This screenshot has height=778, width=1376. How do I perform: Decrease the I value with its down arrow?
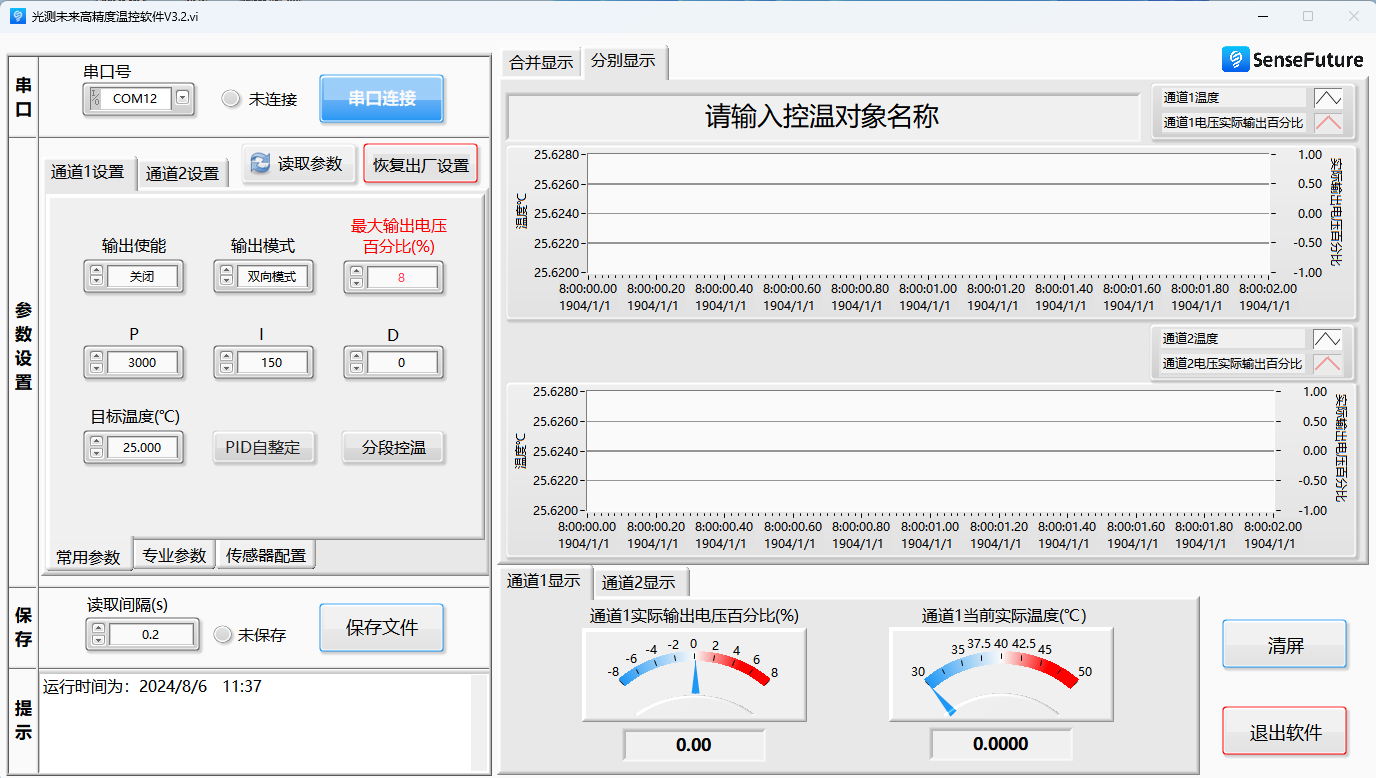[x=227, y=368]
